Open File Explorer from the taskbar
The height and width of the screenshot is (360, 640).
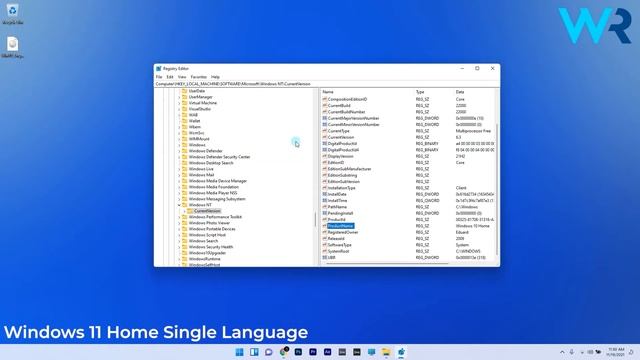[x=386, y=352]
